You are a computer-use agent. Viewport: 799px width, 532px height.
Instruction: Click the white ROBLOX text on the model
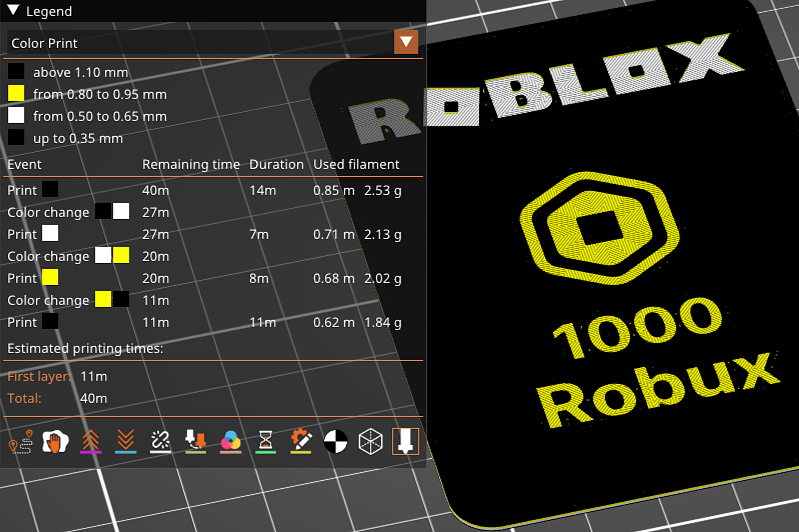pos(545,88)
